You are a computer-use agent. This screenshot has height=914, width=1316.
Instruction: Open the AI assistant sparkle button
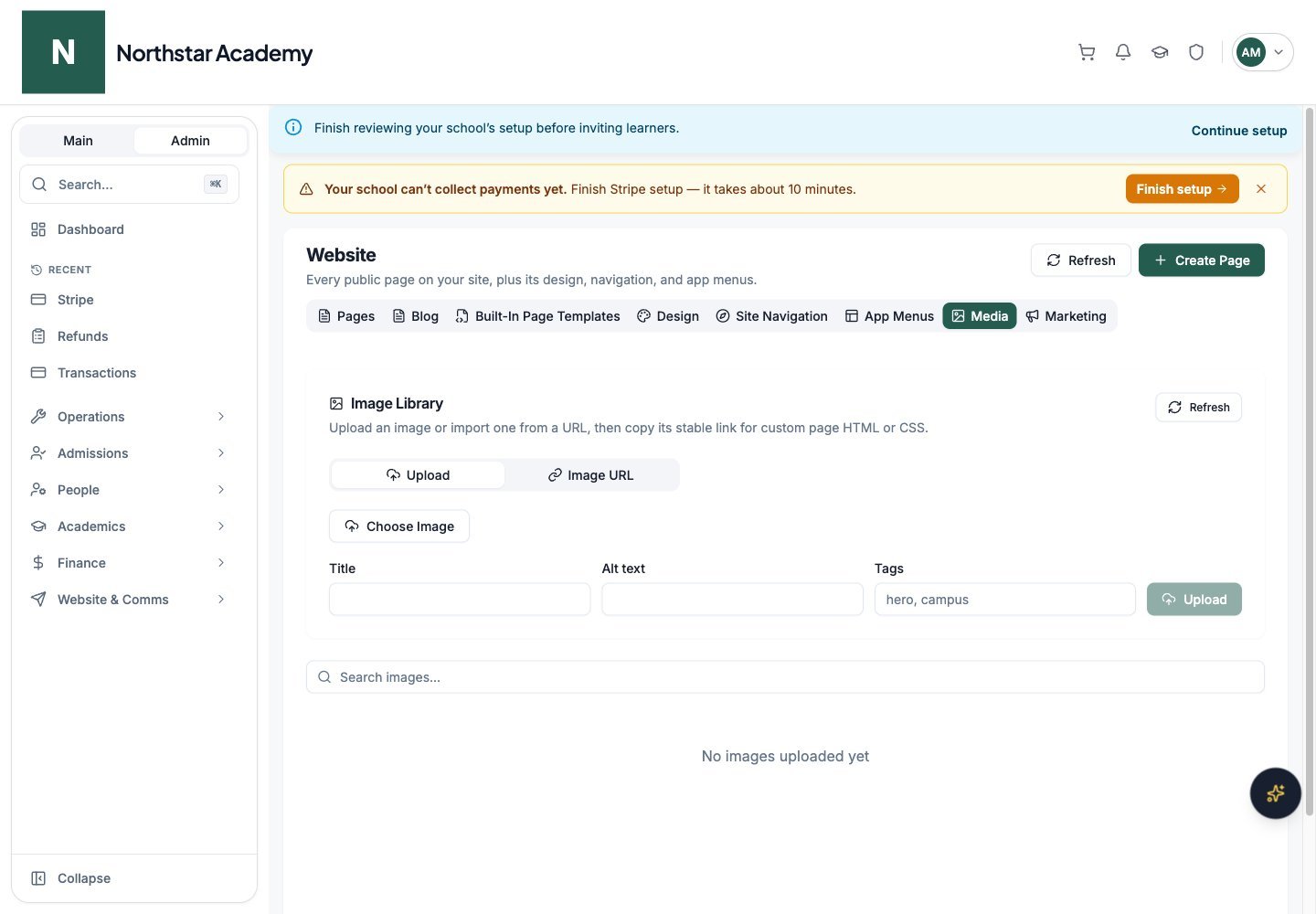click(1275, 792)
